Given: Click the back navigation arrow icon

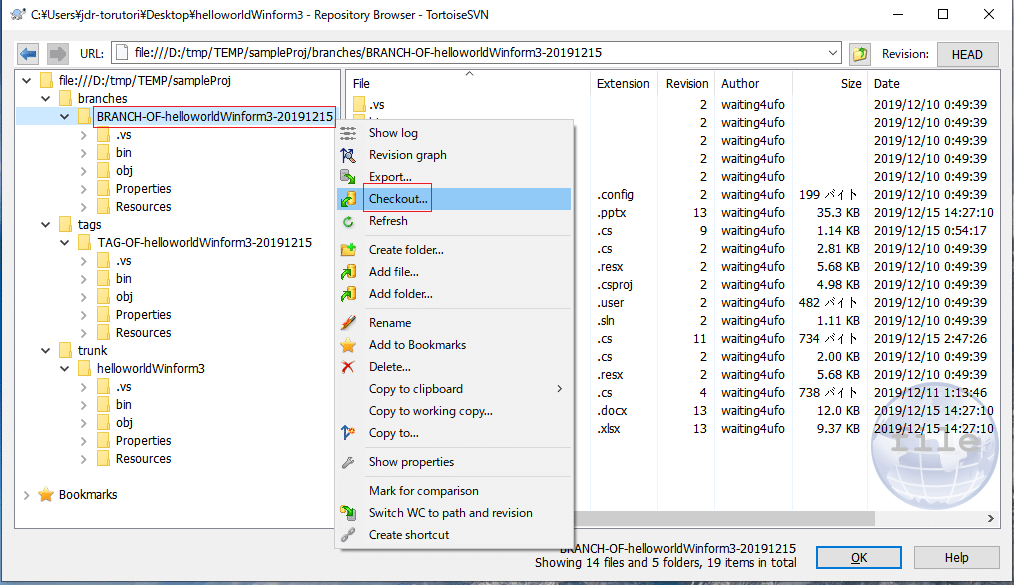Looking at the screenshot, I should click(x=28, y=54).
